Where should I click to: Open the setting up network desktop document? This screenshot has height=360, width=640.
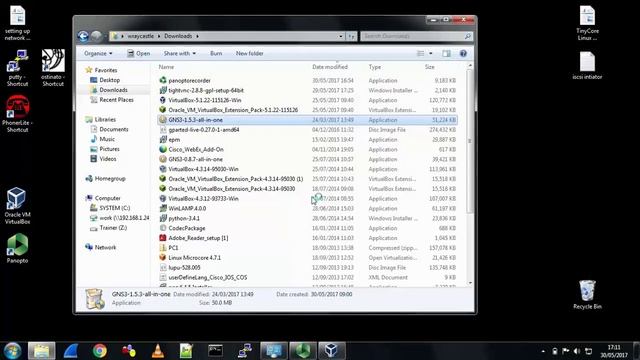pos(17,22)
